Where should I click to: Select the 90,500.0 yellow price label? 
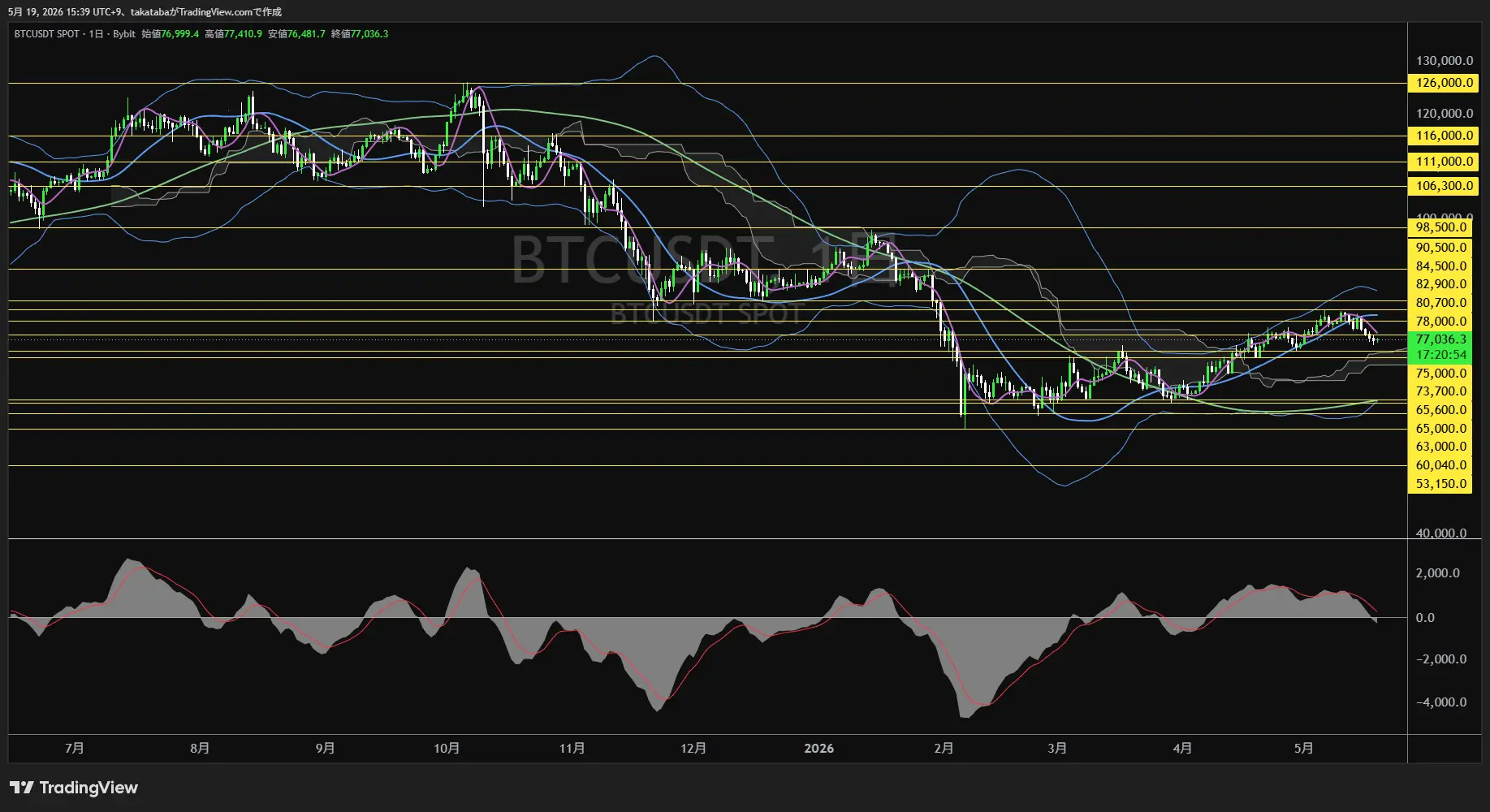[x=1440, y=248]
